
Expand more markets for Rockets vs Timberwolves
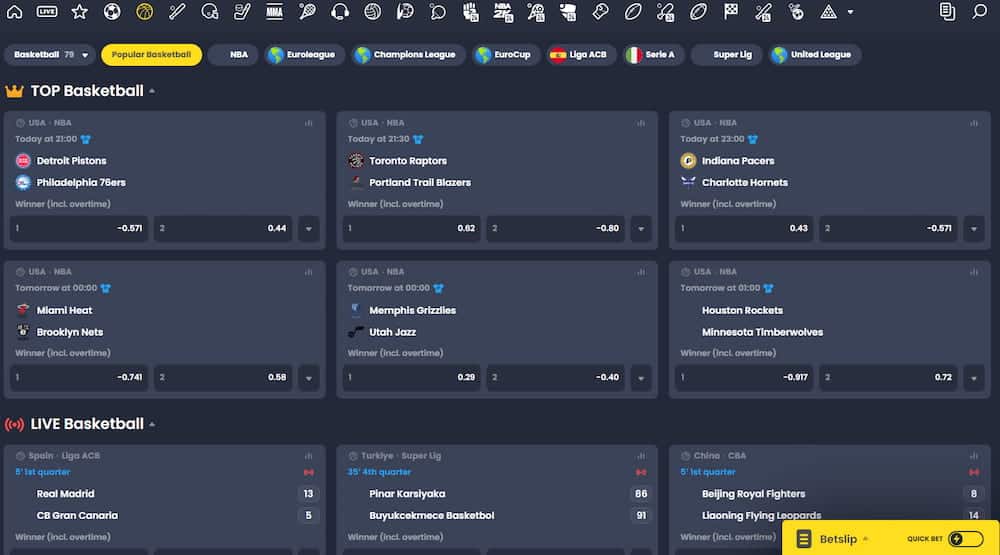click(974, 378)
